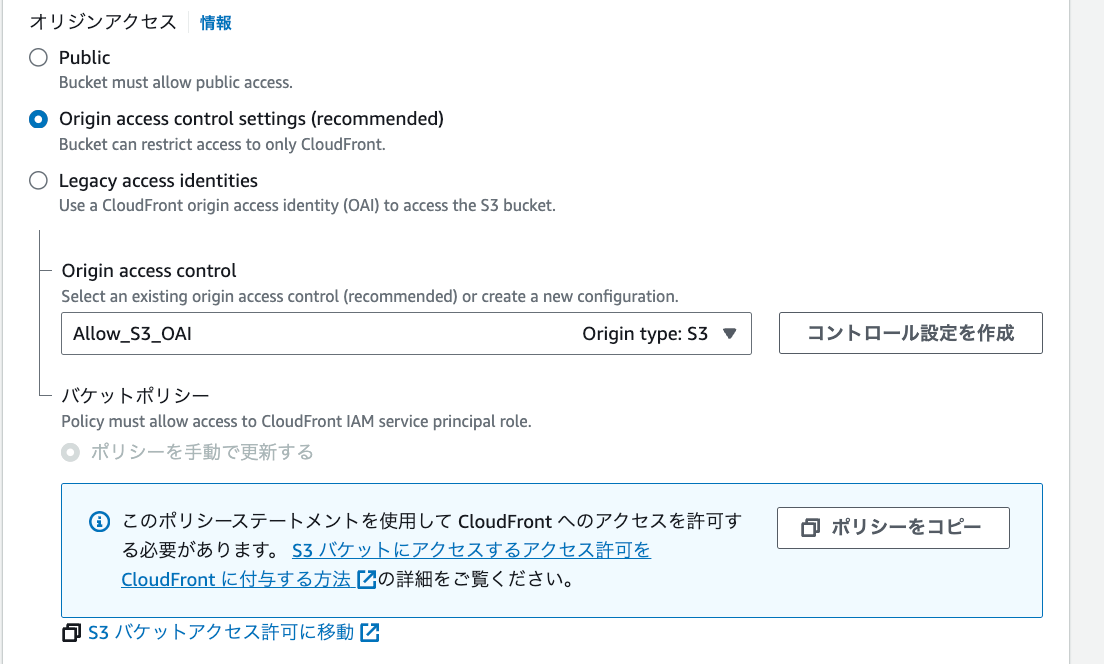Image resolution: width=1104 pixels, height=664 pixels.
Task: Click the external link icon on S3 バケットアクセス許可に移動
Action: pyautogui.click(x=369, y=632)
